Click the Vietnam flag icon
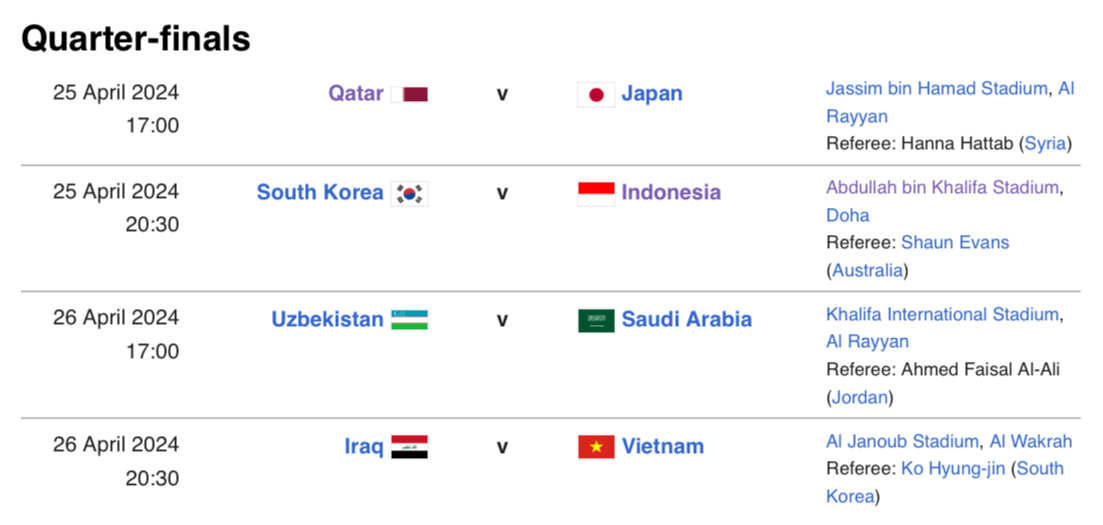This screenshot has width=1103, height=525. tap(596, 447)
